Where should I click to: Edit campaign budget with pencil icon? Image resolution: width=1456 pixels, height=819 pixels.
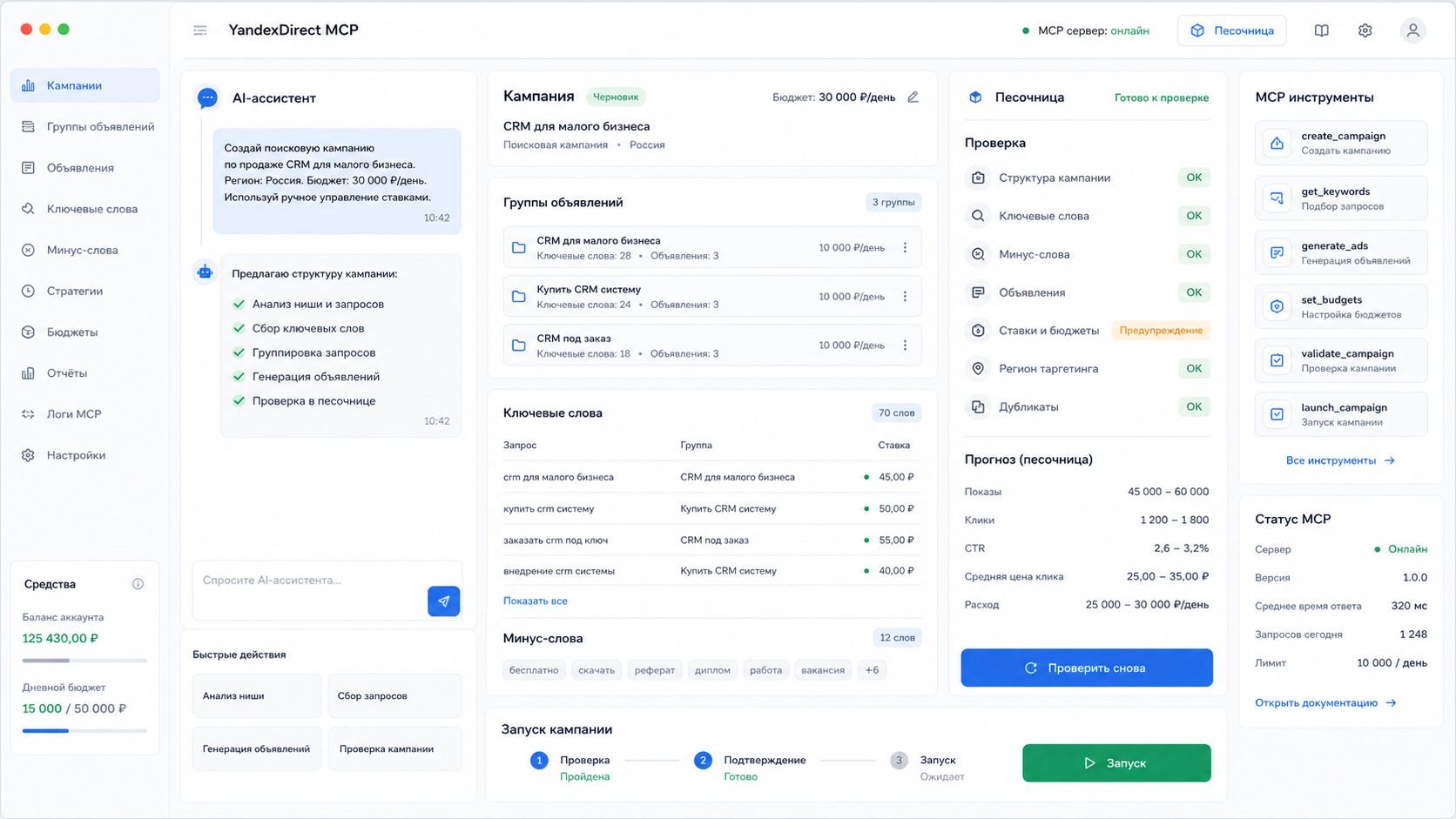coord(913,97)
